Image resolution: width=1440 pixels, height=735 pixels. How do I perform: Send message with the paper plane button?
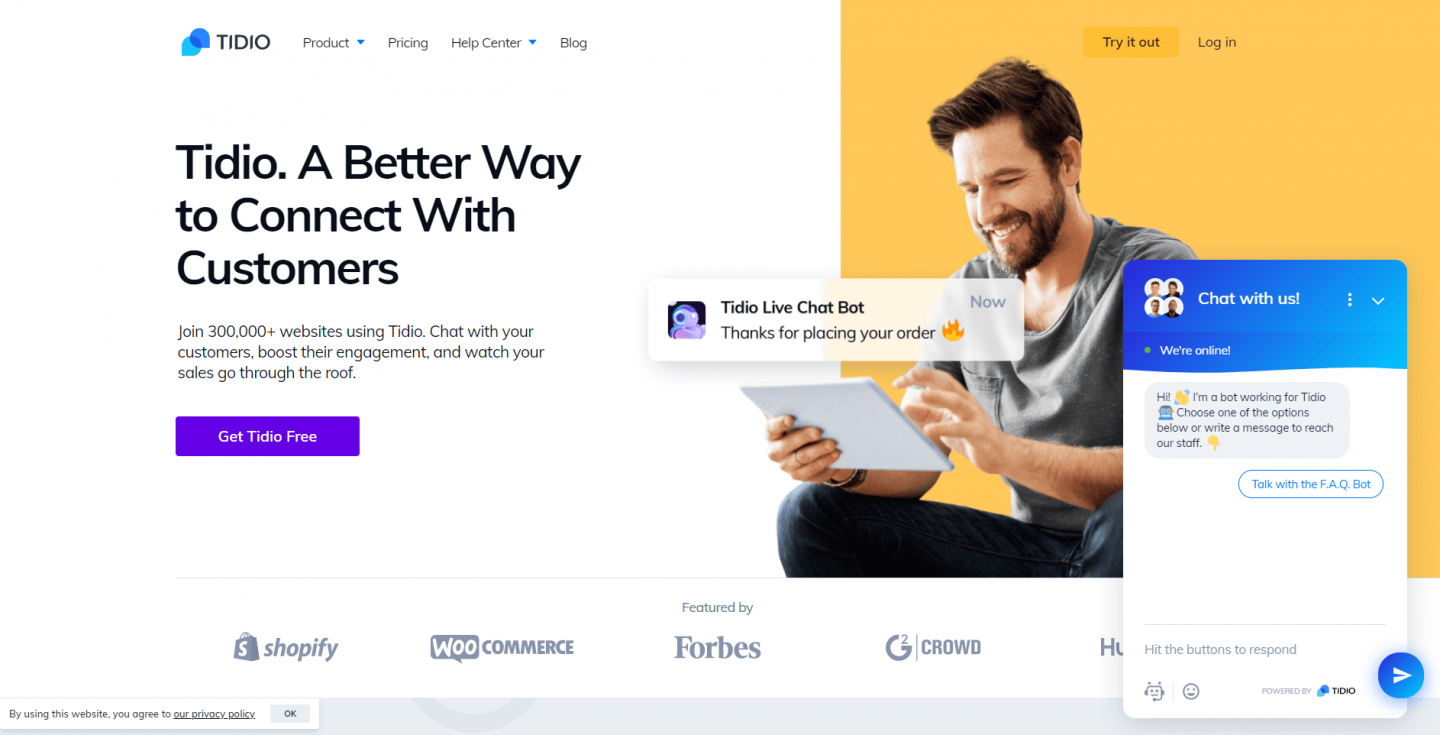(1401, 675)
